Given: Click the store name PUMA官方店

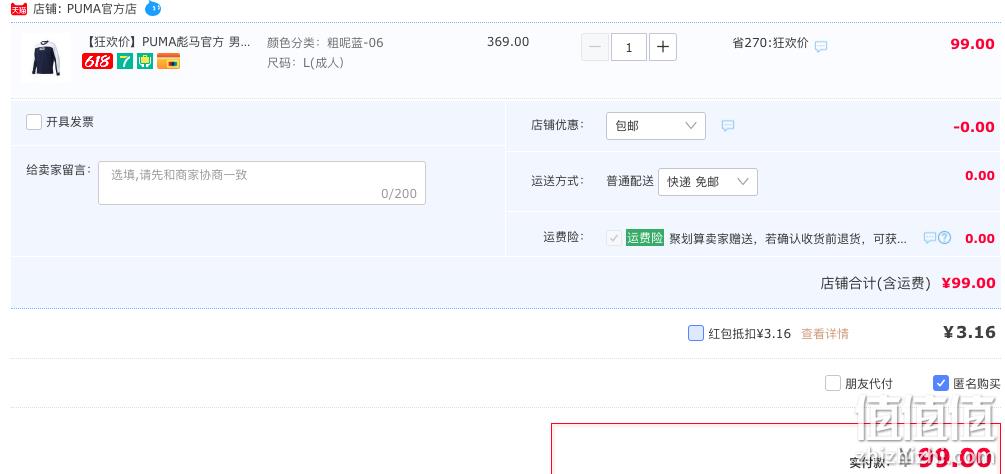Looking at the screenshot, I should coord(102,9).
